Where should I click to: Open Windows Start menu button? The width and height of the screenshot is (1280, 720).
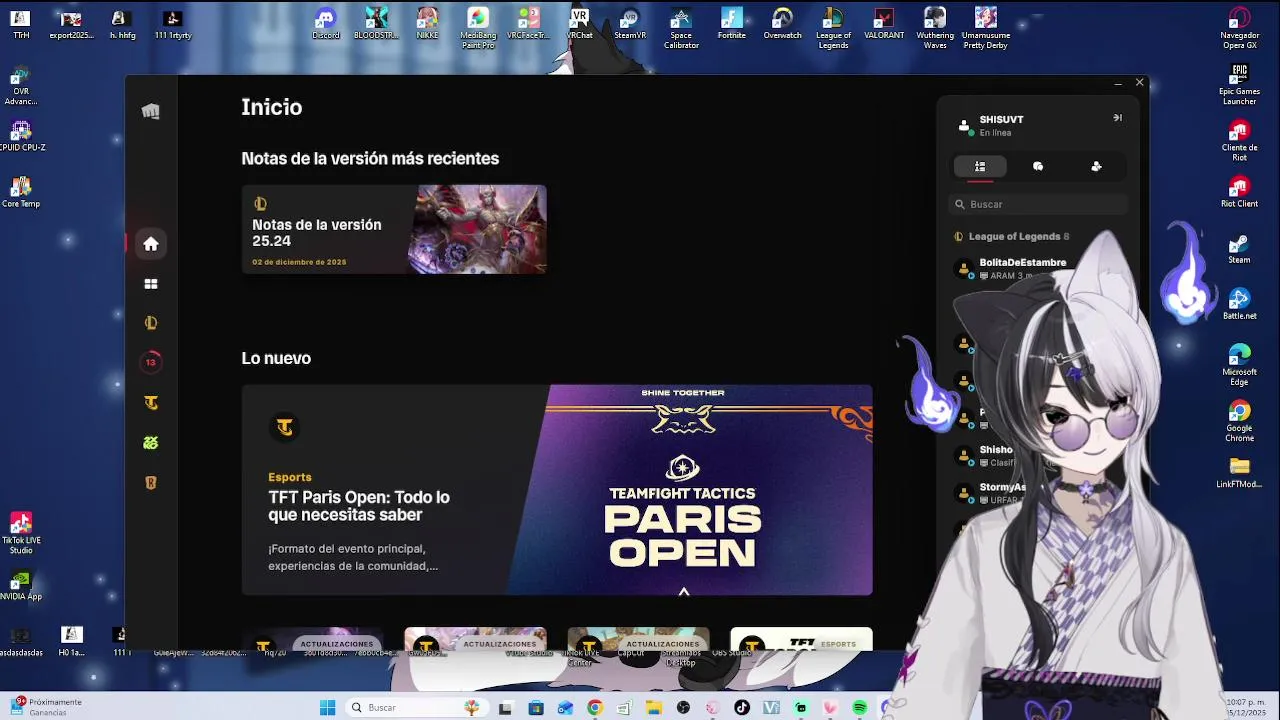(x=327, y=707)
